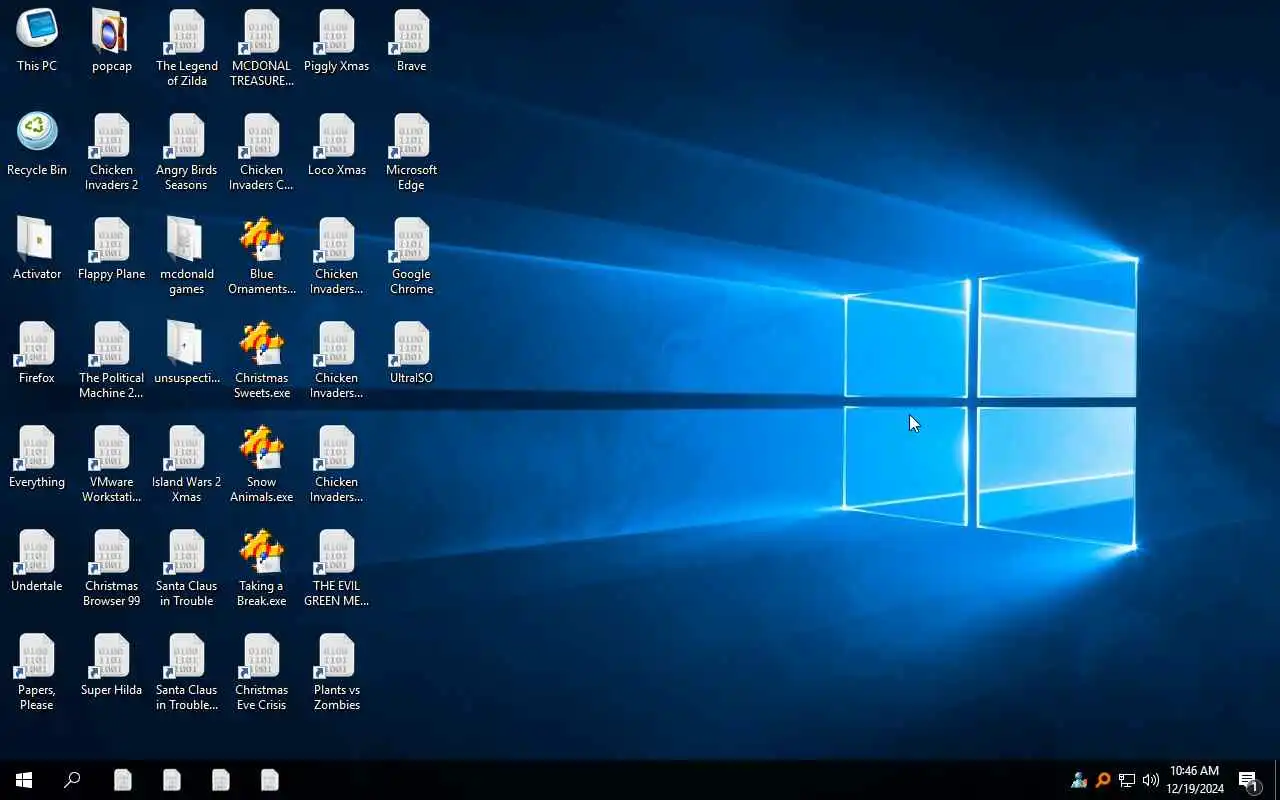The image size is (1280, 800).
Task: Select the MCDONAL TREASURE shortcut
Action: click(x=262, y=47)
